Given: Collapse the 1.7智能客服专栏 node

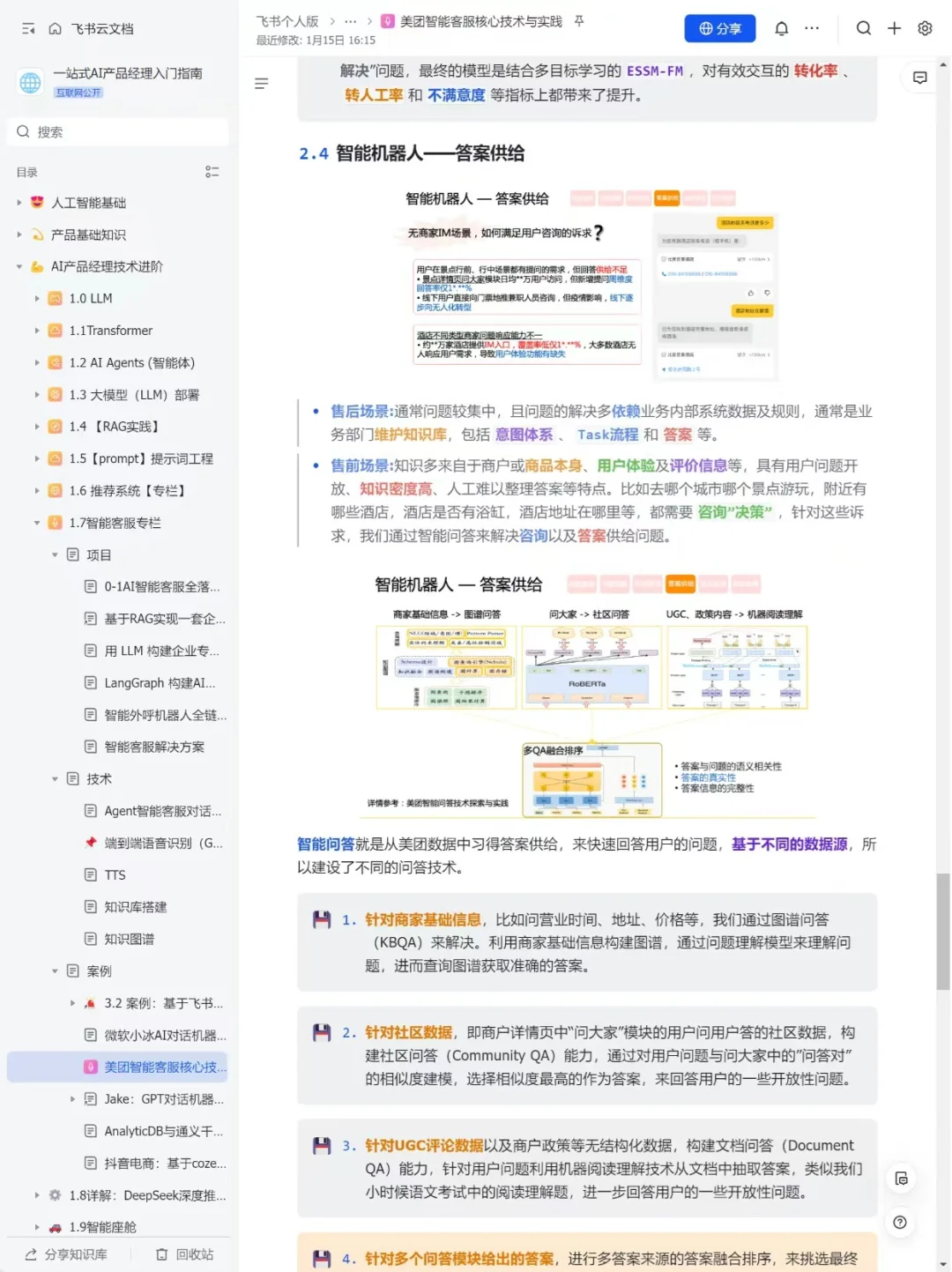Looking at the screenshot, I should (x=37, y=523).
